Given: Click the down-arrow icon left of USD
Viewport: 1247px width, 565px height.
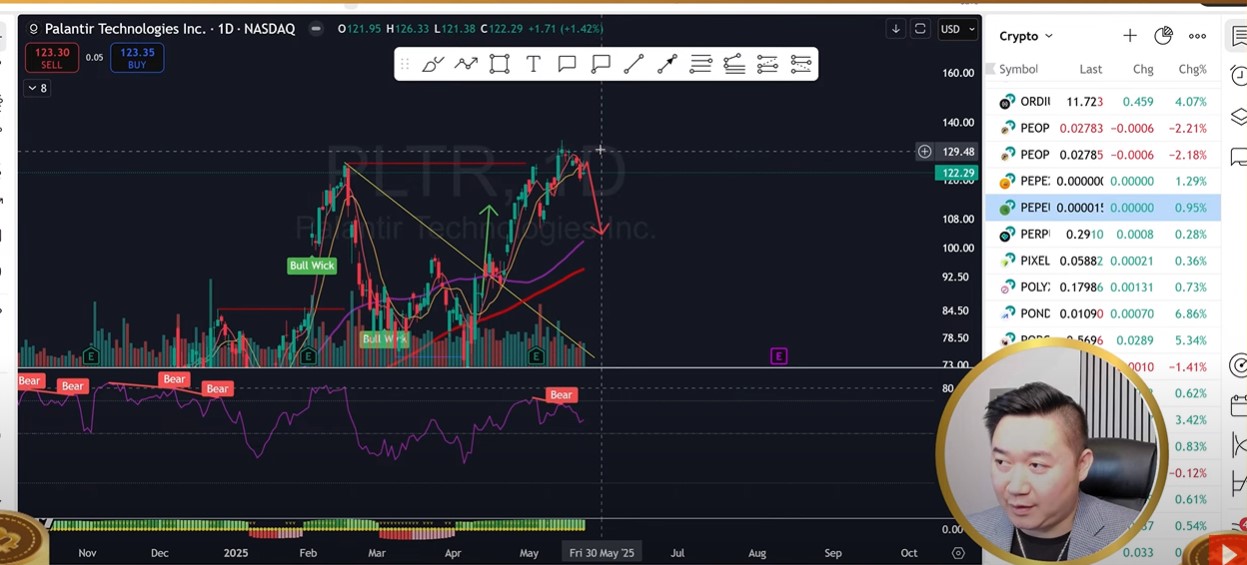Looking at the screenshot, I should pos(896,29).
